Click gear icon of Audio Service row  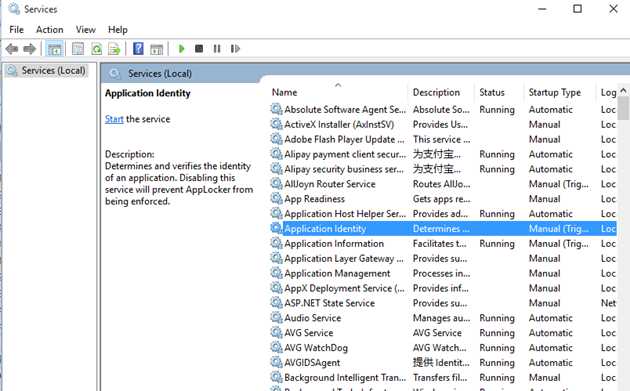(276, 317)
